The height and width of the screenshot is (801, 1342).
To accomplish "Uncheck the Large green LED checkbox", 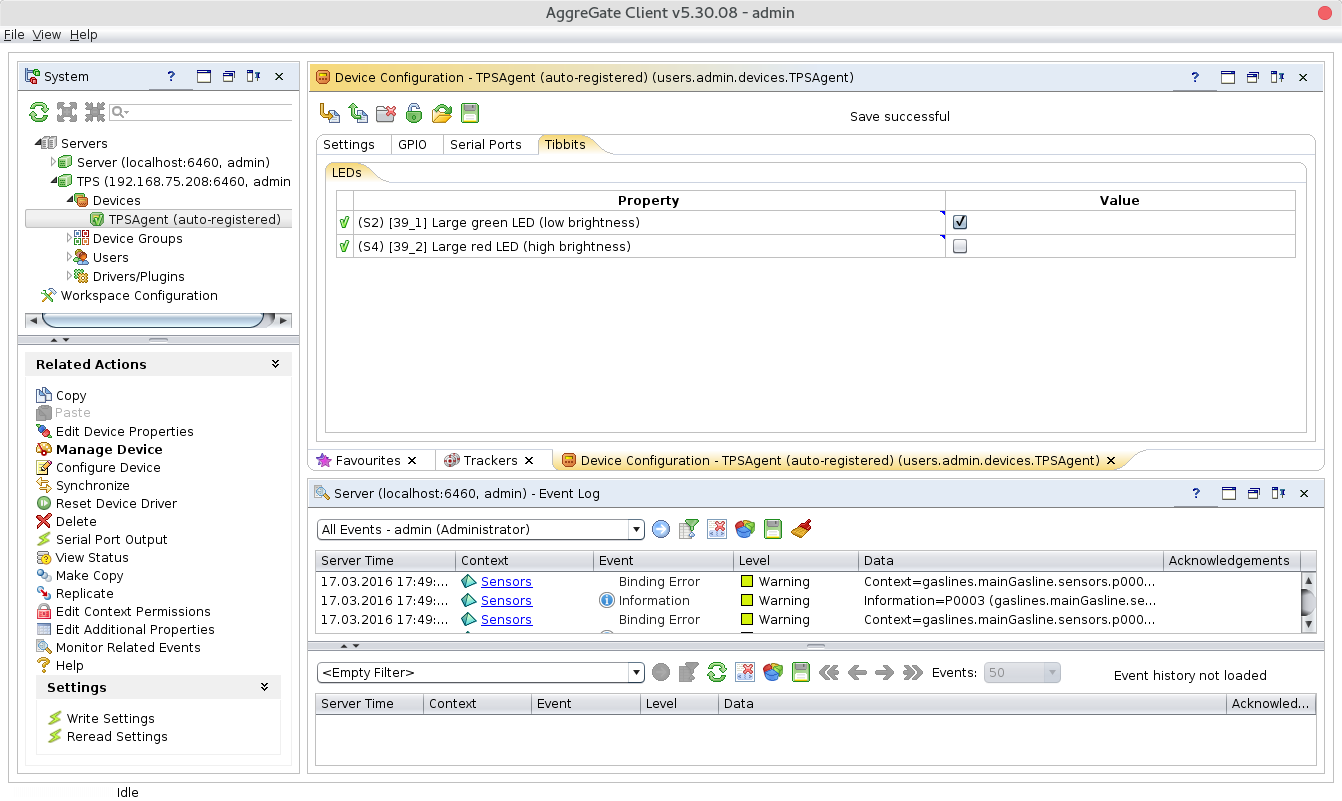I will tap(960, 222).
